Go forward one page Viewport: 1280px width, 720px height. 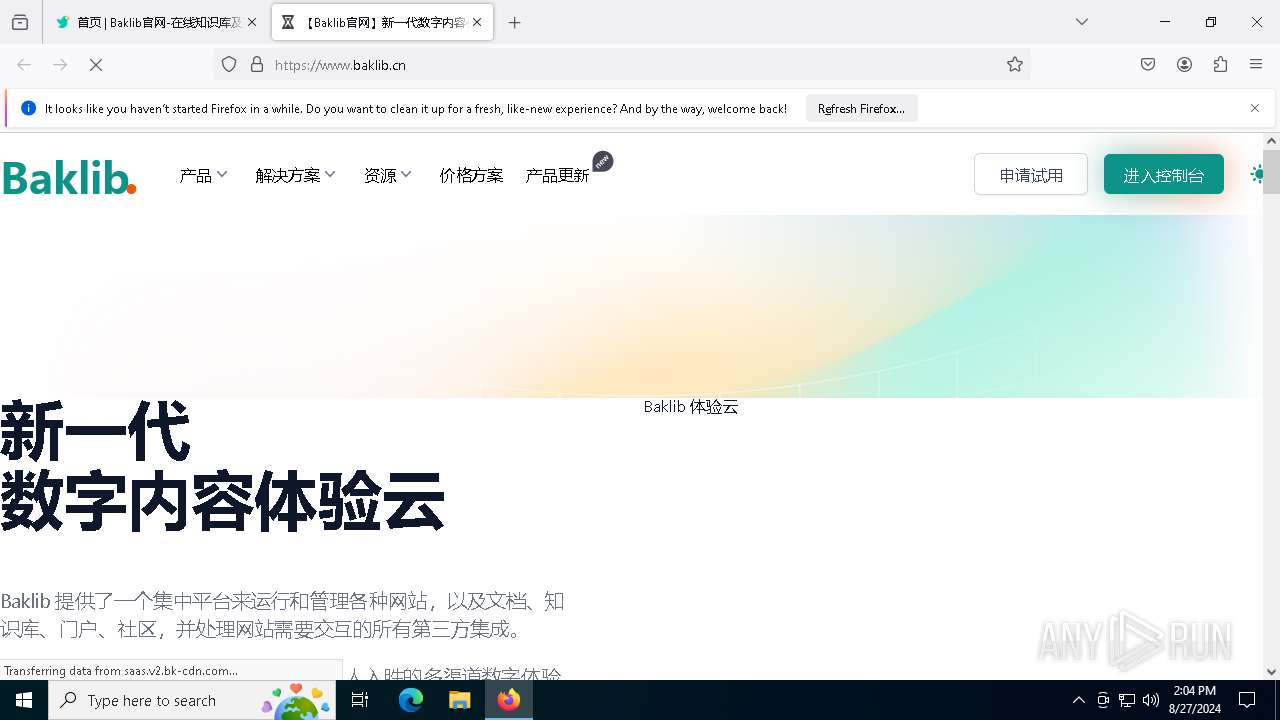click(60, 64)
